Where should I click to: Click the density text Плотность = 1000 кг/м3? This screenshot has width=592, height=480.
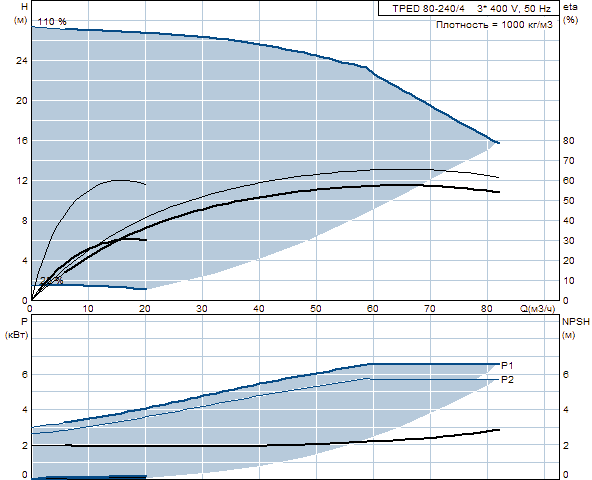coord(494,25)
